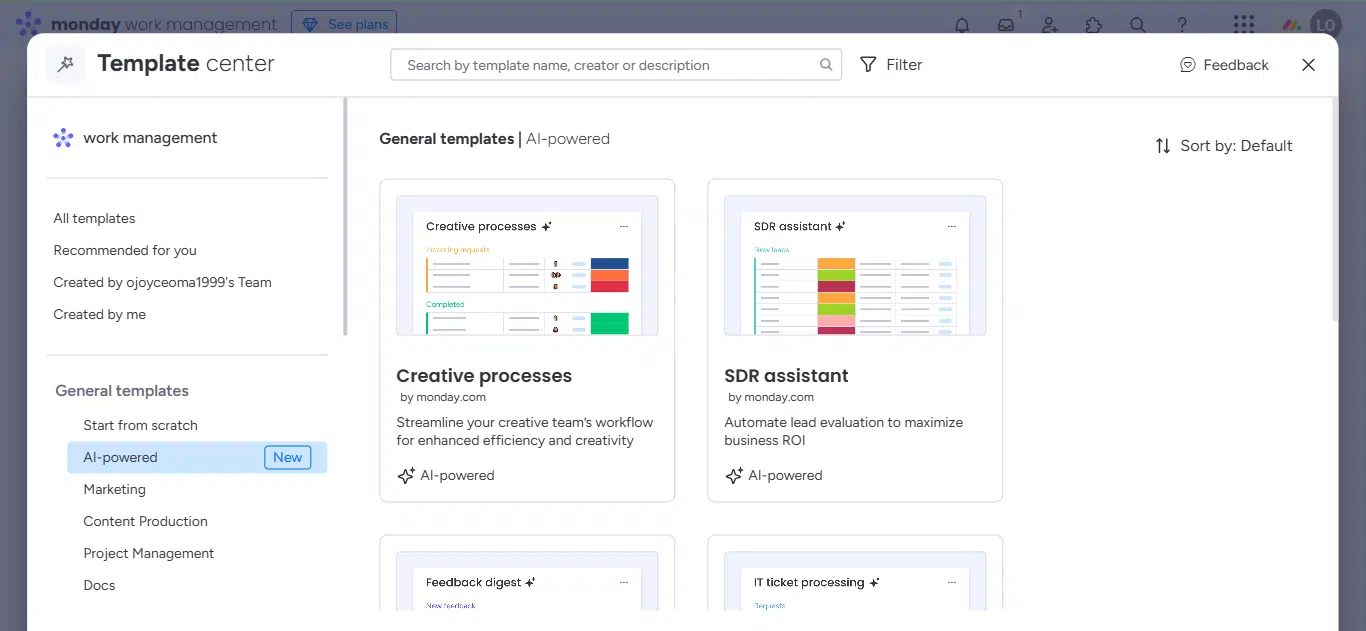Click the 'General templates | AI-powered' heading
Image resolution: width=1366 pixels, height=631 pixels.
coord(494,139)
